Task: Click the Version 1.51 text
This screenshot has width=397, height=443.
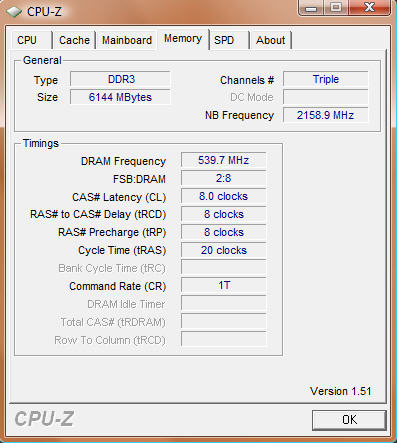Action: [x=341, y=391]
